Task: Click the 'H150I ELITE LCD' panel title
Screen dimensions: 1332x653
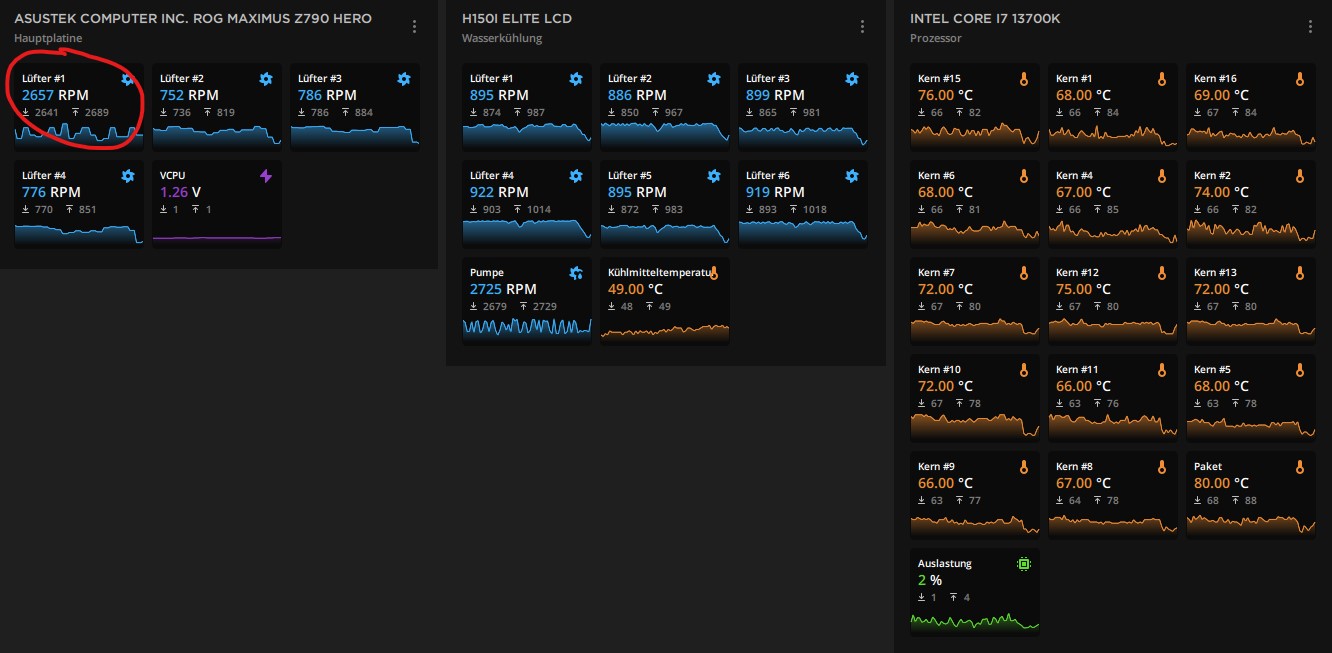Action: click(517, 19)
